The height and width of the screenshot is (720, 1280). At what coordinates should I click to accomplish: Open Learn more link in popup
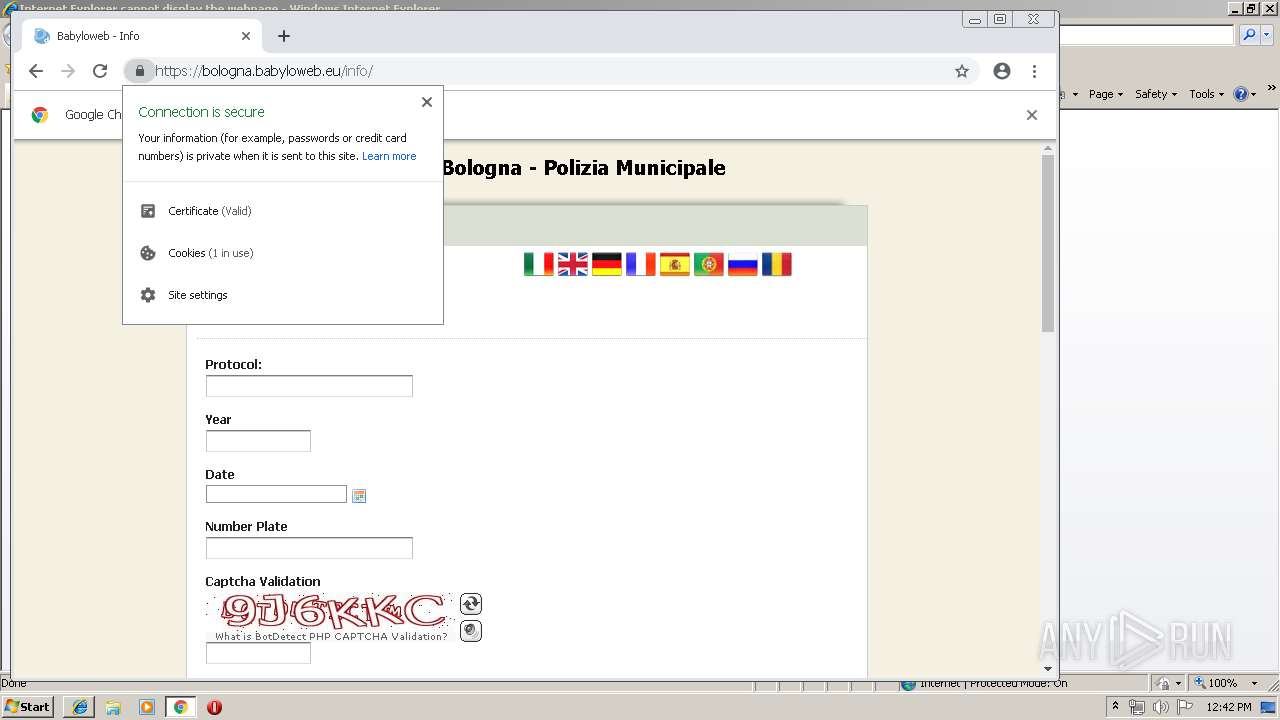tap(389, 156)
